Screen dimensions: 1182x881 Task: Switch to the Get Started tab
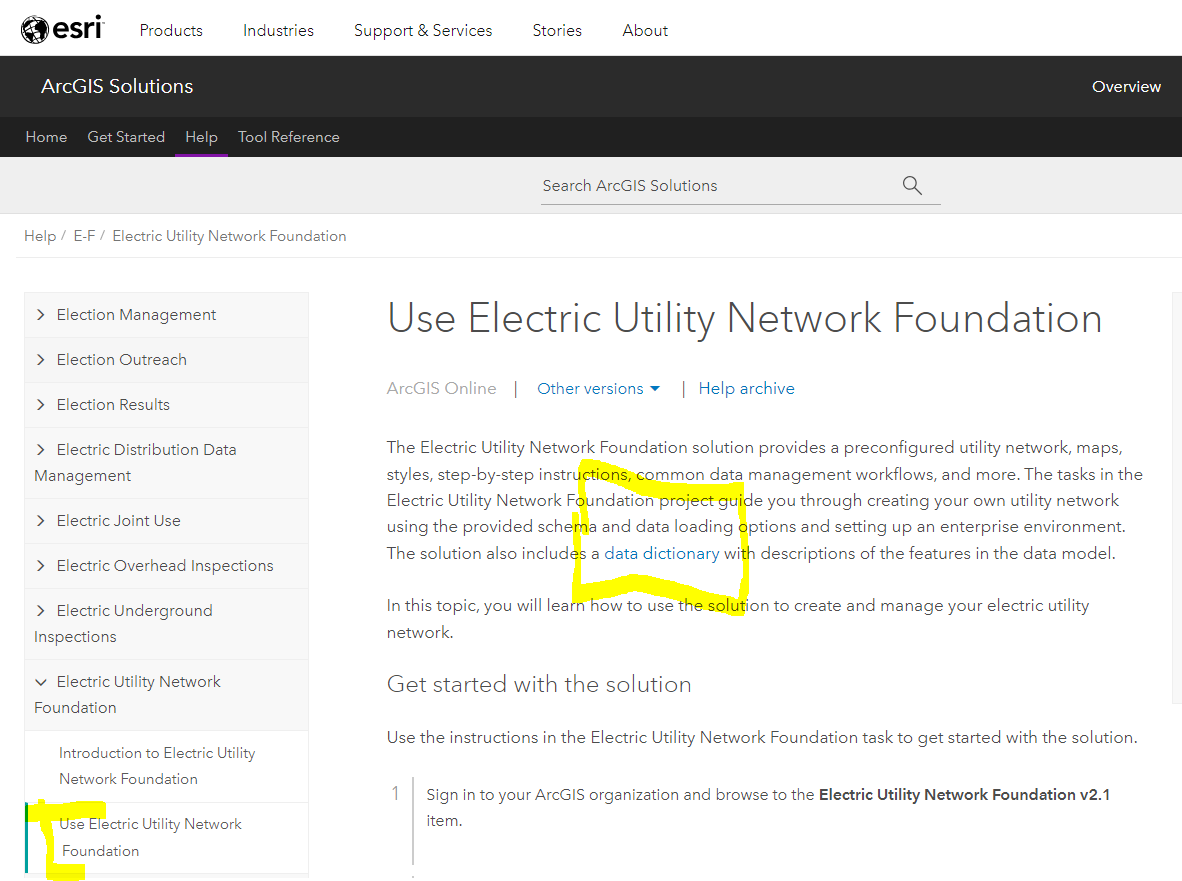coord(126,137)
